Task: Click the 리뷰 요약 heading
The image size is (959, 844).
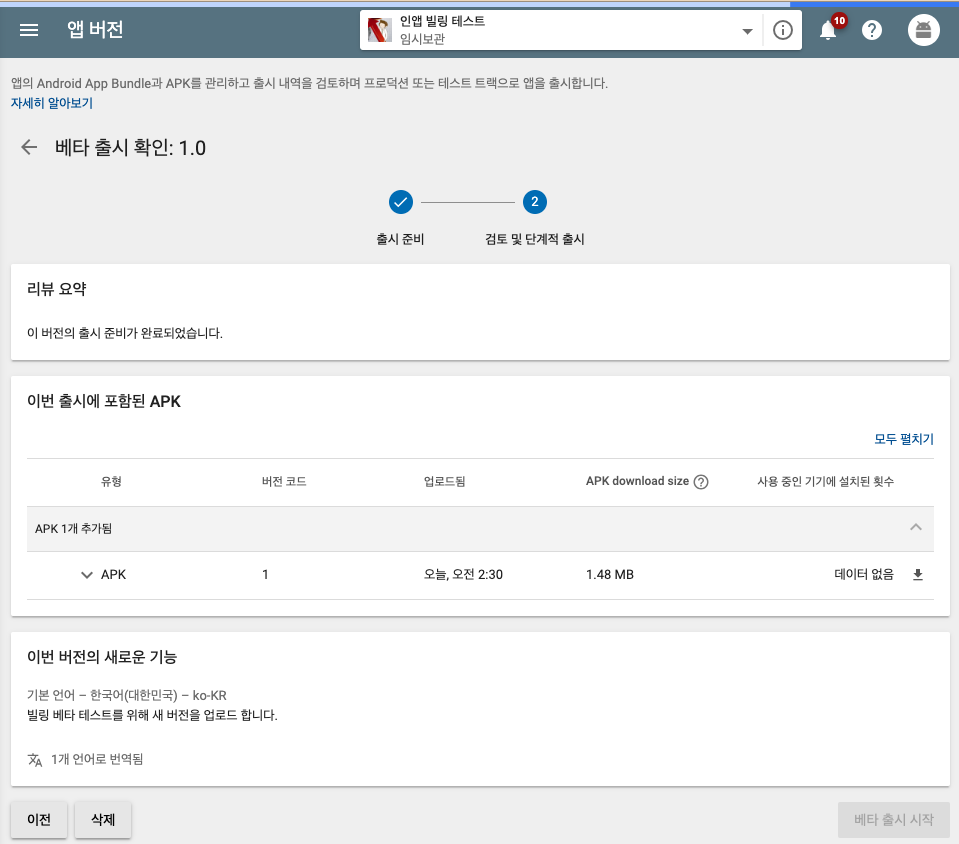Action: (57, 289)
